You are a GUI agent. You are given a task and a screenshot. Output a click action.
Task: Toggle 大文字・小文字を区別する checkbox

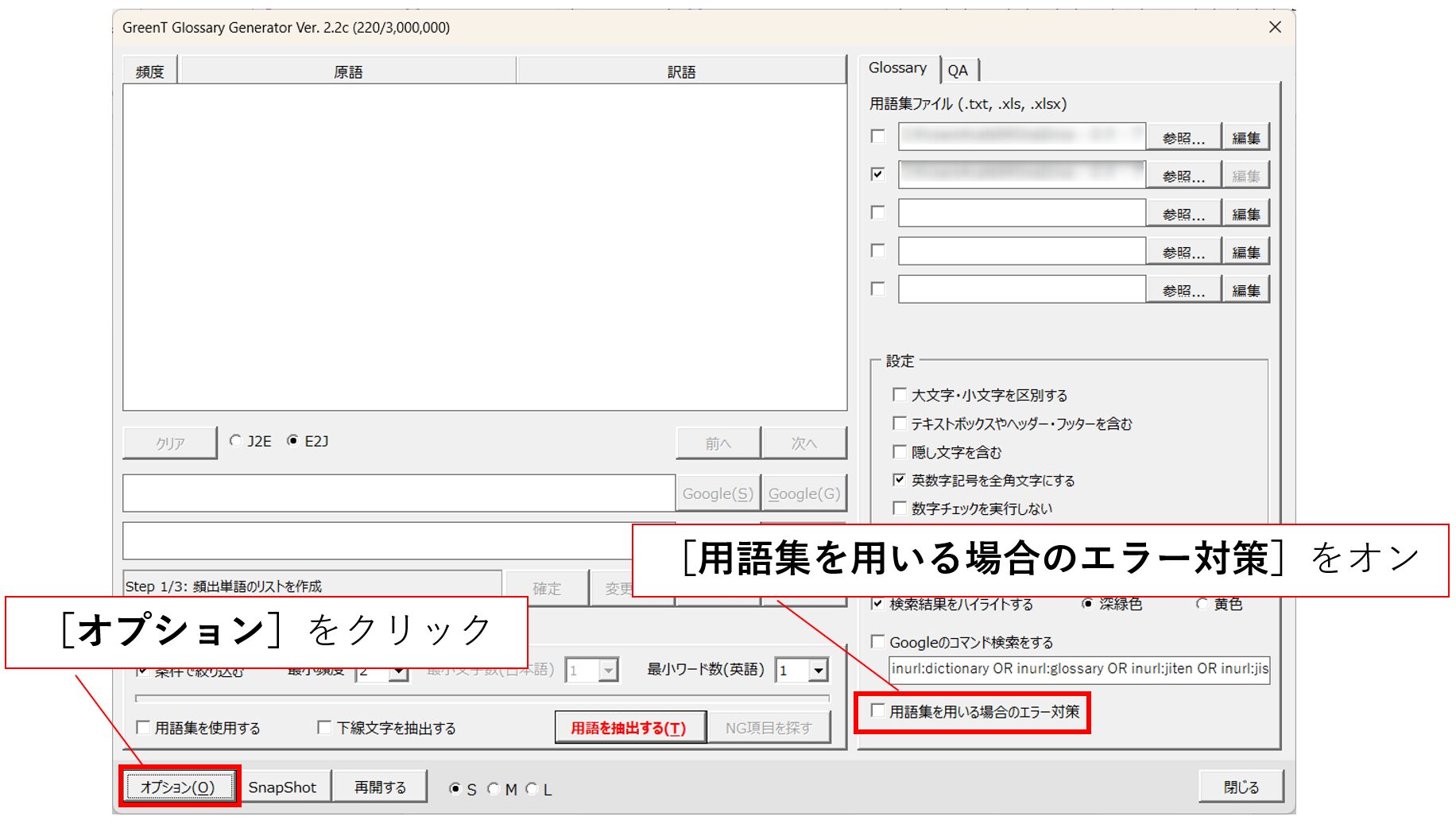click(900, 394)
